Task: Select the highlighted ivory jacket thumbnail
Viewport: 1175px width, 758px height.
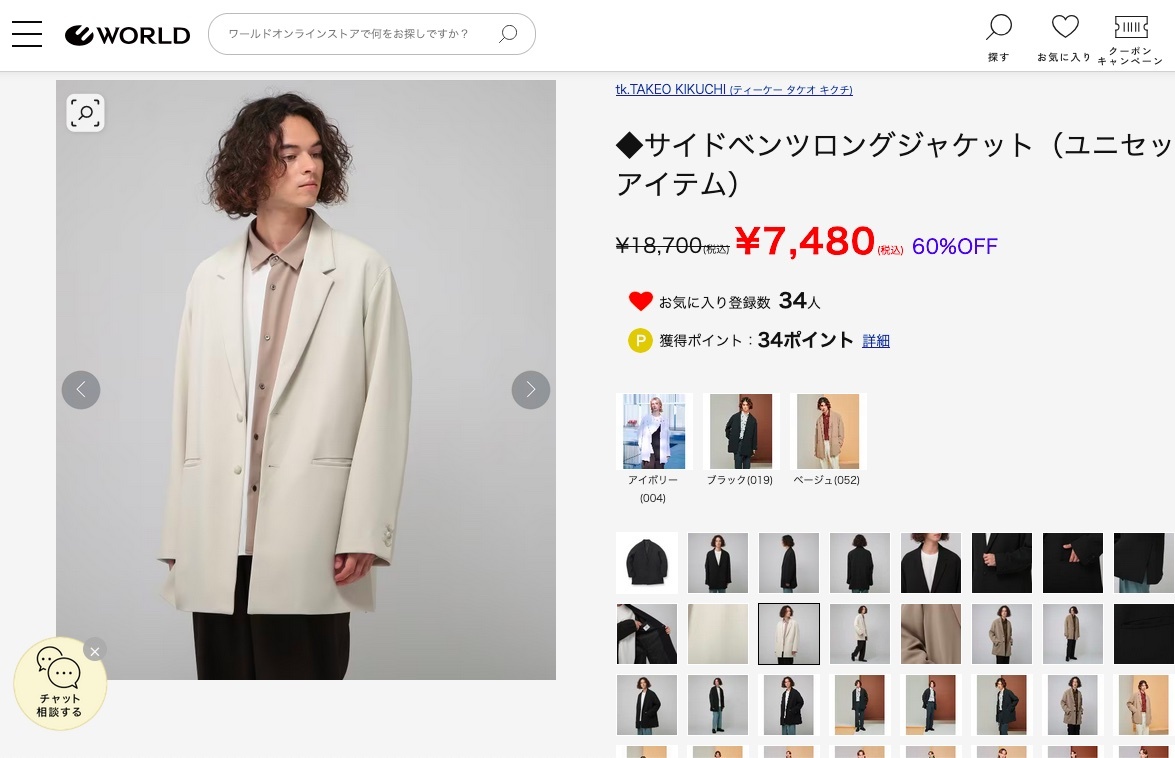Action: pos(789,634)
